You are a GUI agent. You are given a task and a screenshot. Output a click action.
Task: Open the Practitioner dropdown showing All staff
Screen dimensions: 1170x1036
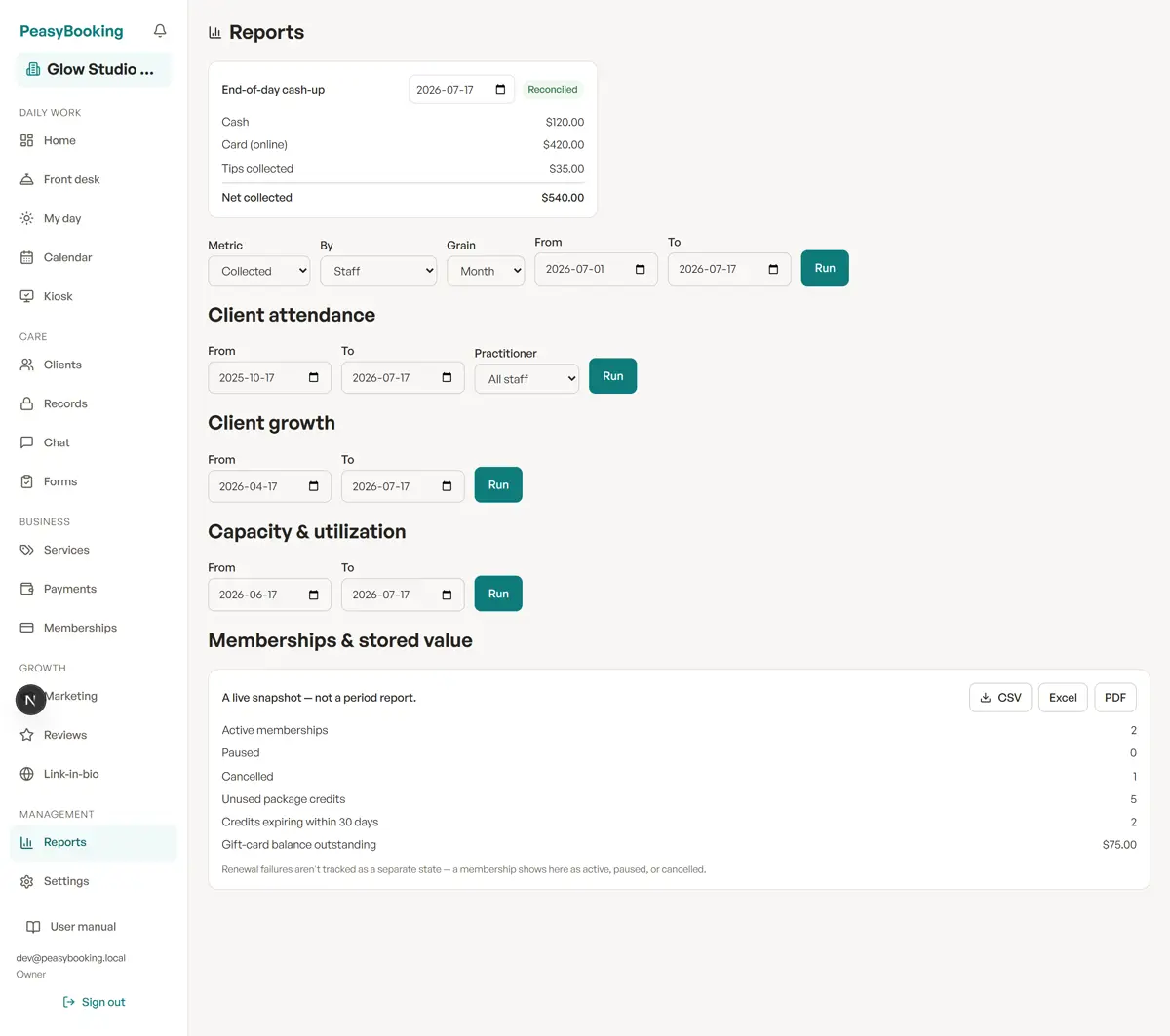(x=526, y=379)
